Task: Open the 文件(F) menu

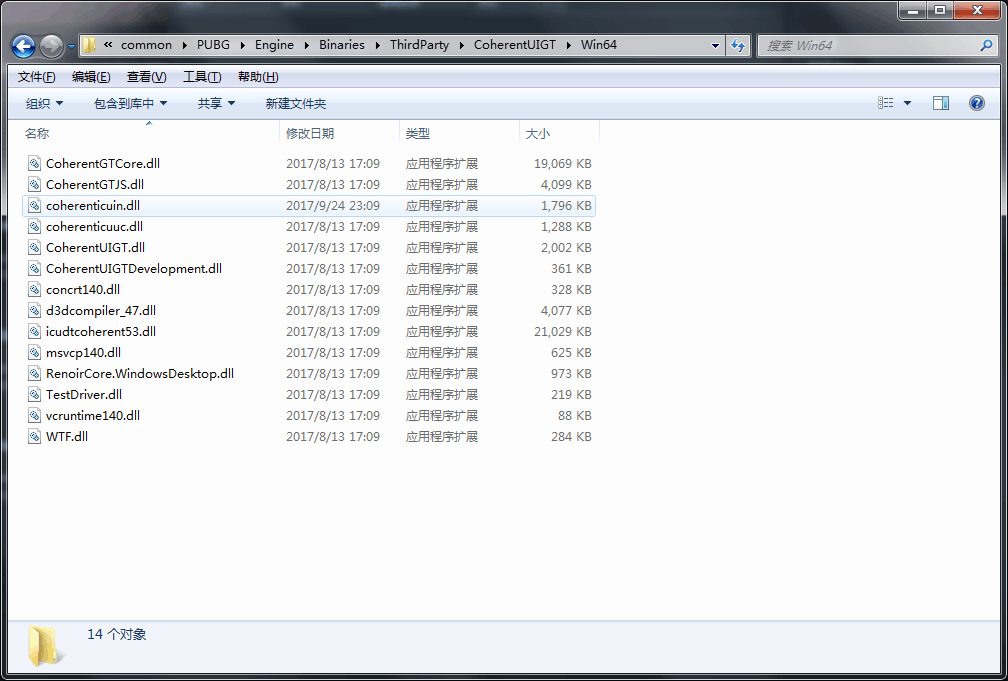Action: coord(37,77)
